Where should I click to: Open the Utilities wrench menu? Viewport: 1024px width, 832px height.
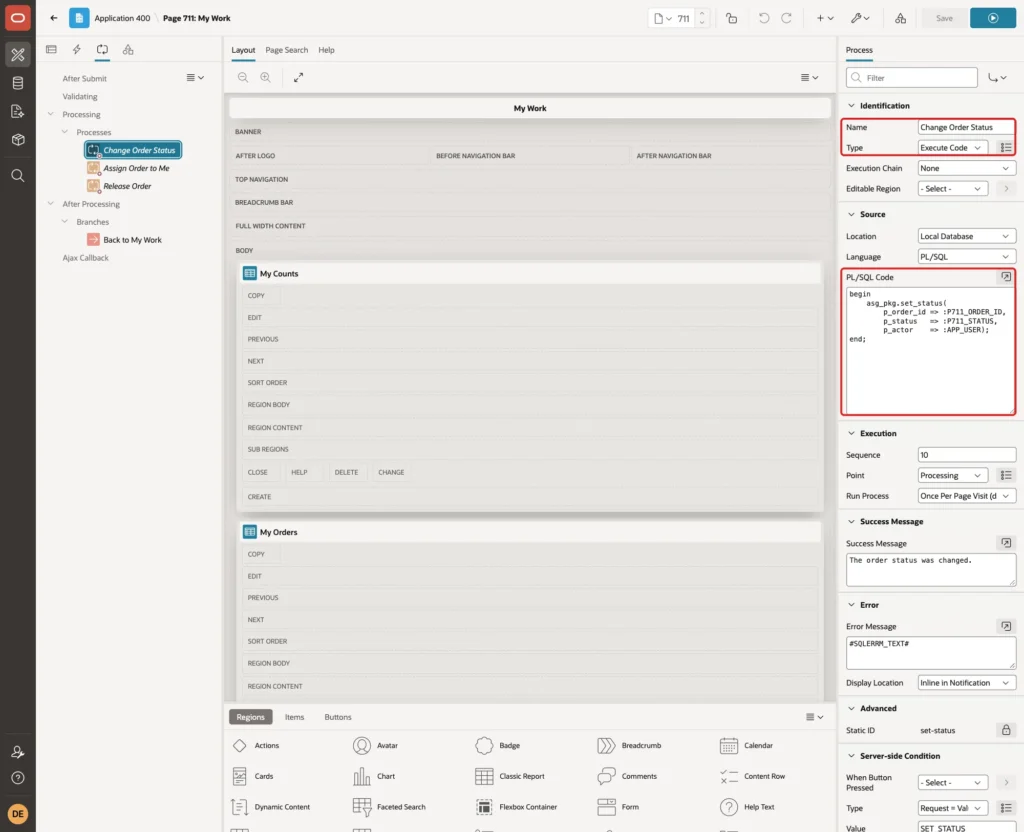(x=860, y=18)
